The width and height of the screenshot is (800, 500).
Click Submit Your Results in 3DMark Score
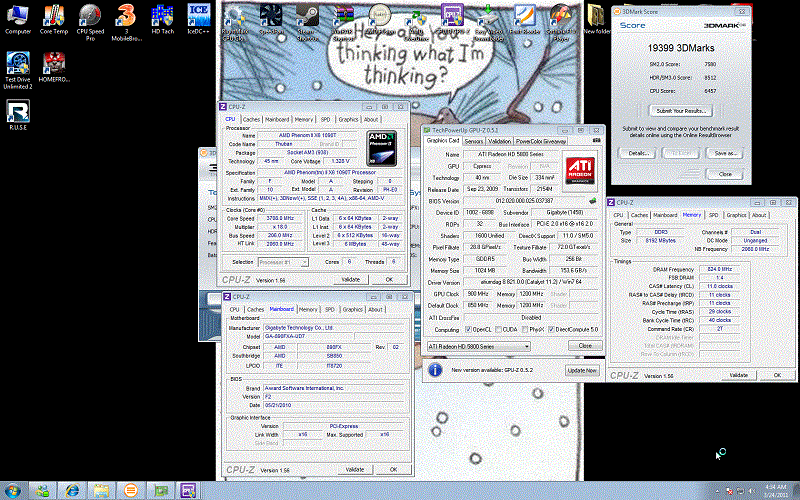[x=681, y=111]
